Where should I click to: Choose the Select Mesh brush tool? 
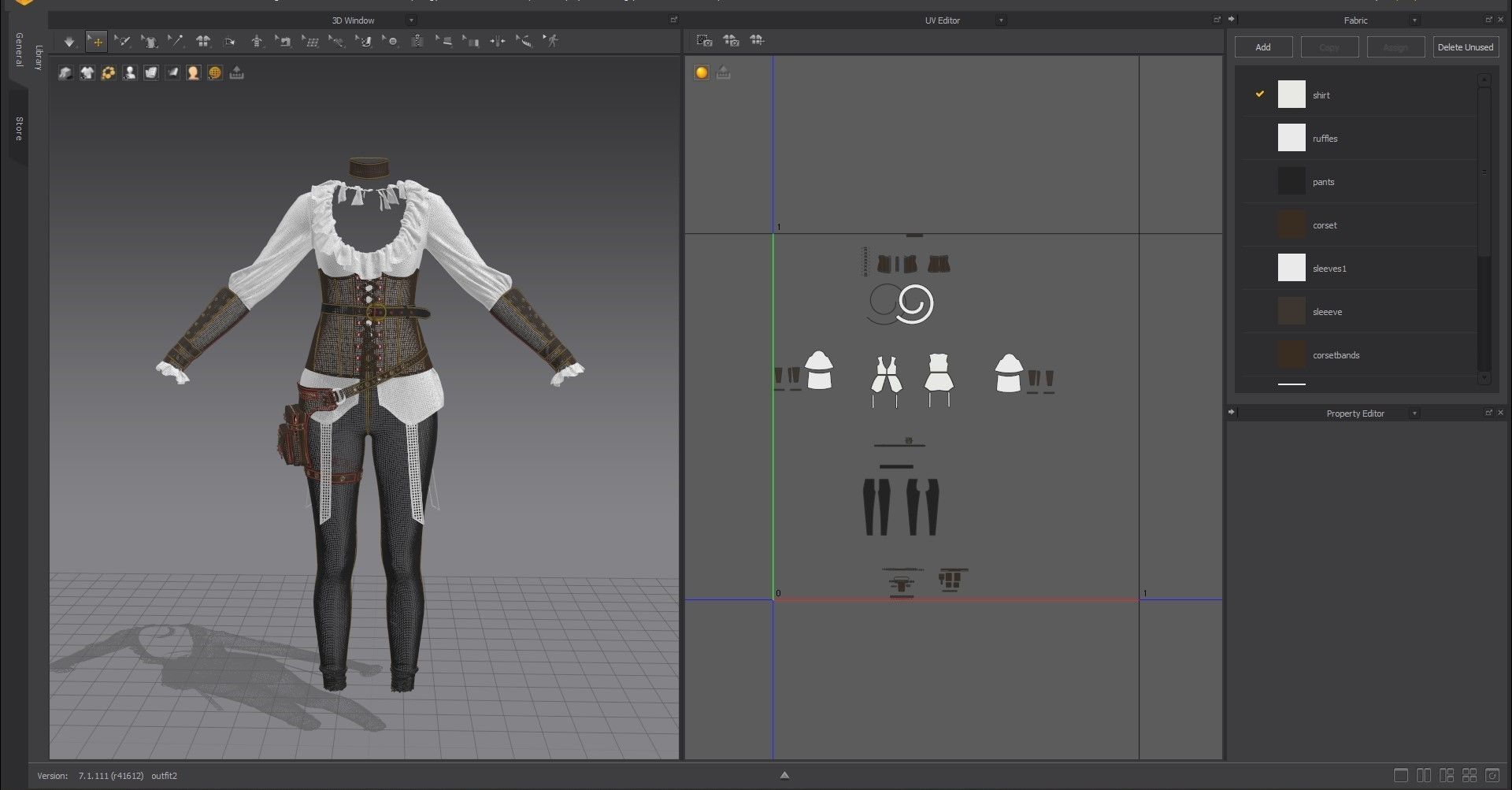(x=122, y=41)
